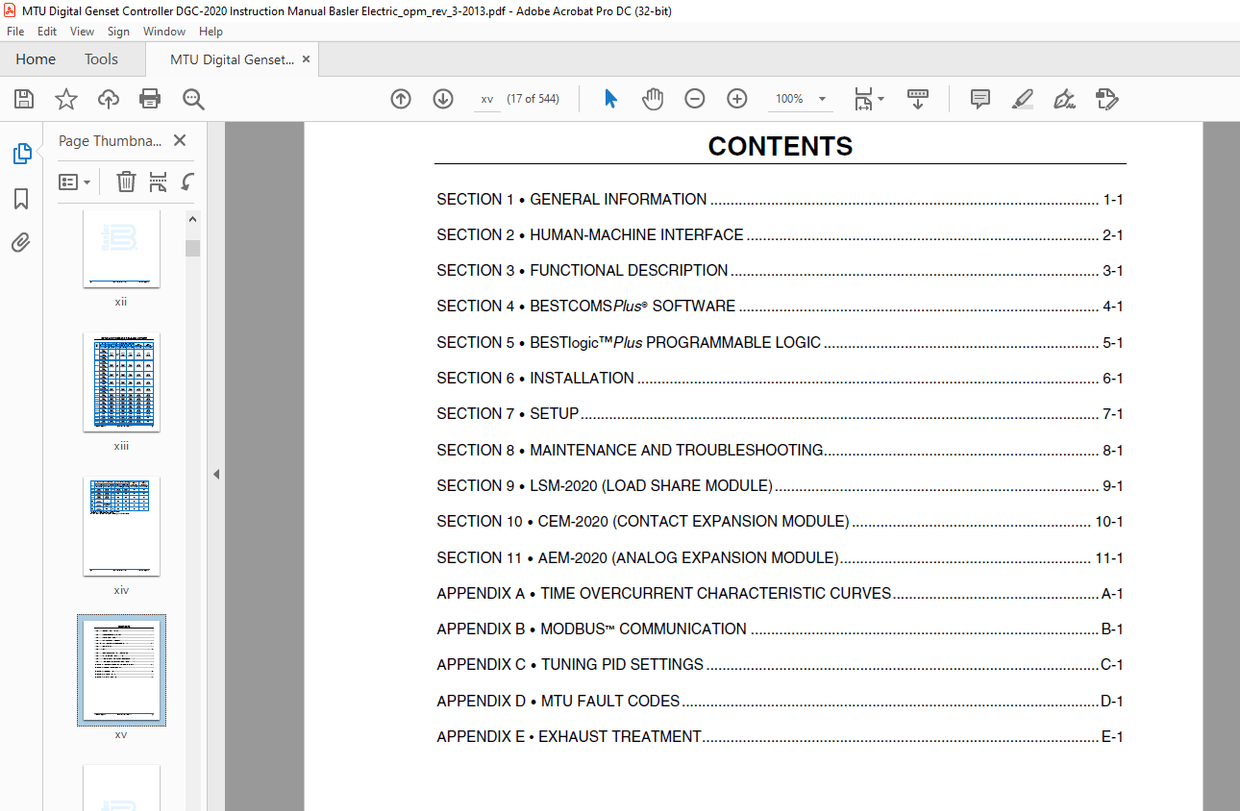The width and height of the screenshot is (1240, 811).
Task: Print the document with the printer icon
Action: point(150,99)
